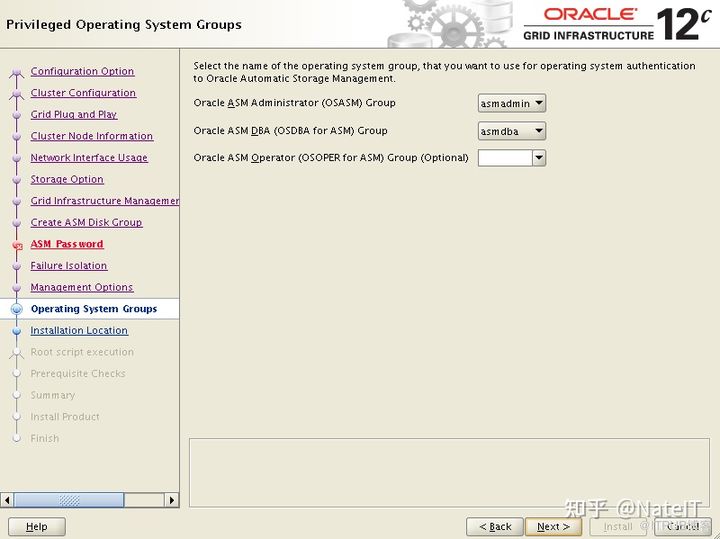
Task: Click the Back button
Action: pyautogui.click(x=495, y=527)
